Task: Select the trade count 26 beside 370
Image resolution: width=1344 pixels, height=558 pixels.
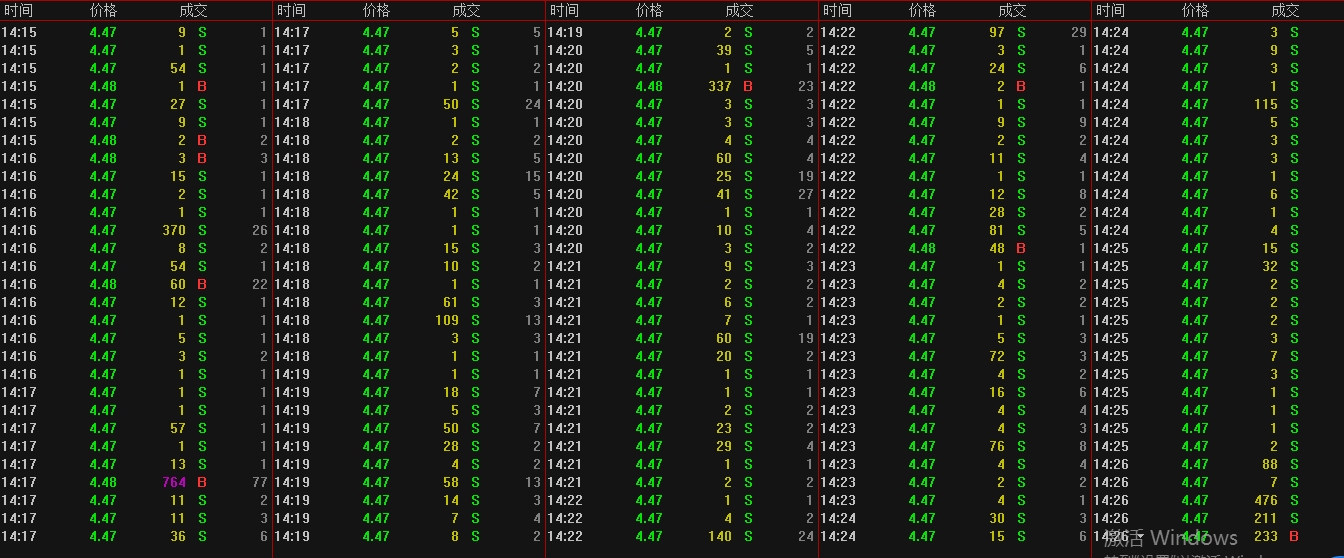Action: [259, 230]
